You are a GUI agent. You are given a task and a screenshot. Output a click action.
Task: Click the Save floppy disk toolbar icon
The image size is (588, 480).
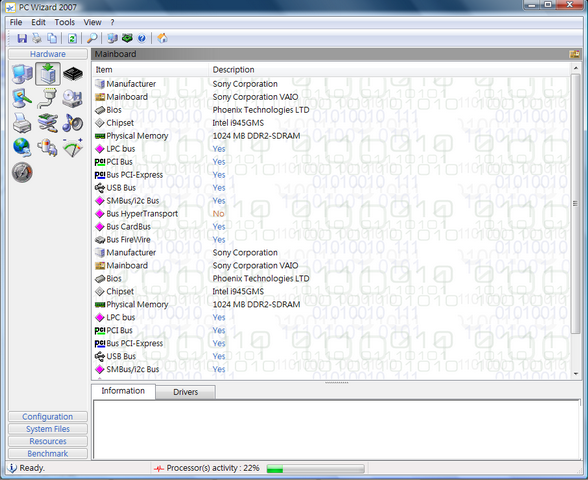[x=22, y=38]
